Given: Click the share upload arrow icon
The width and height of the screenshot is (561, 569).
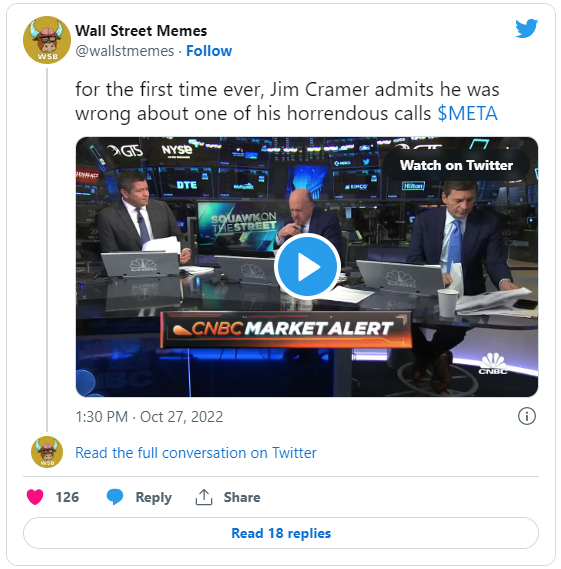Looking at the screenshot, I should pyautogui.click(x=204, y=497).
